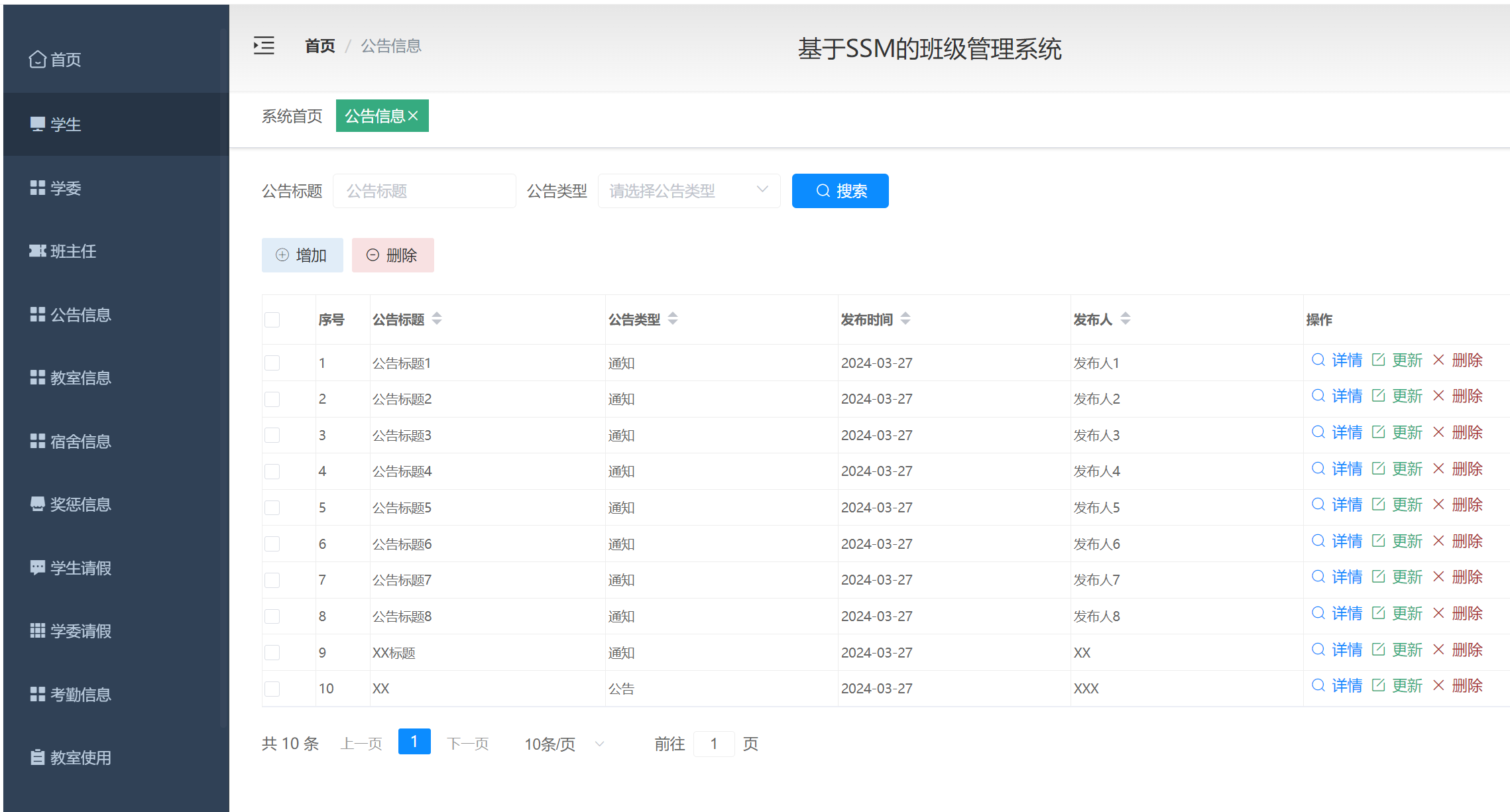Image resolution: width=1510 pixels, height=812 pixels.
Task: Click inside the 公告标题 search input field
Action: [424, 190]
